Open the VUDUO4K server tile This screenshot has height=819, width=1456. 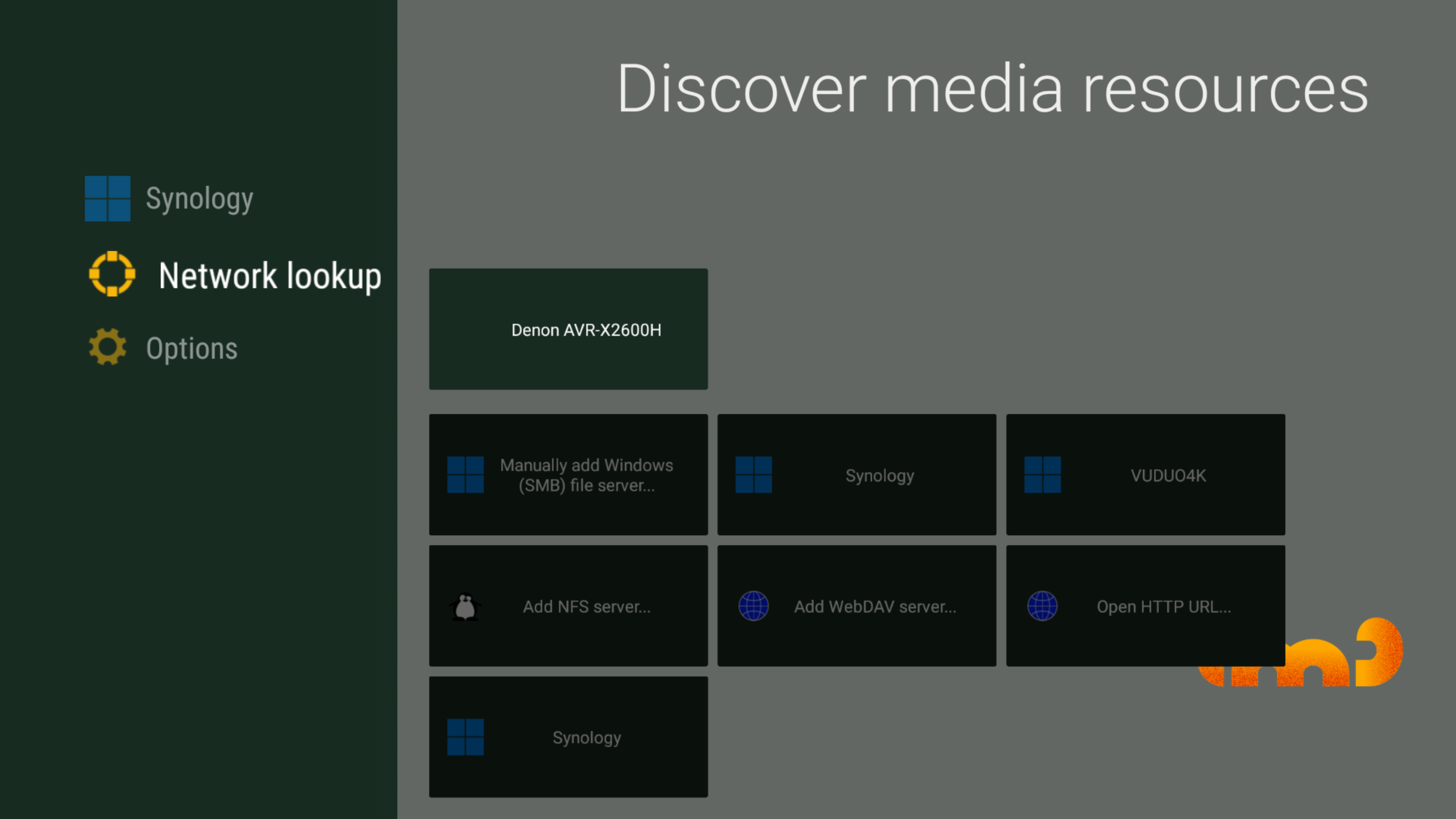[x=1145, y=475]
